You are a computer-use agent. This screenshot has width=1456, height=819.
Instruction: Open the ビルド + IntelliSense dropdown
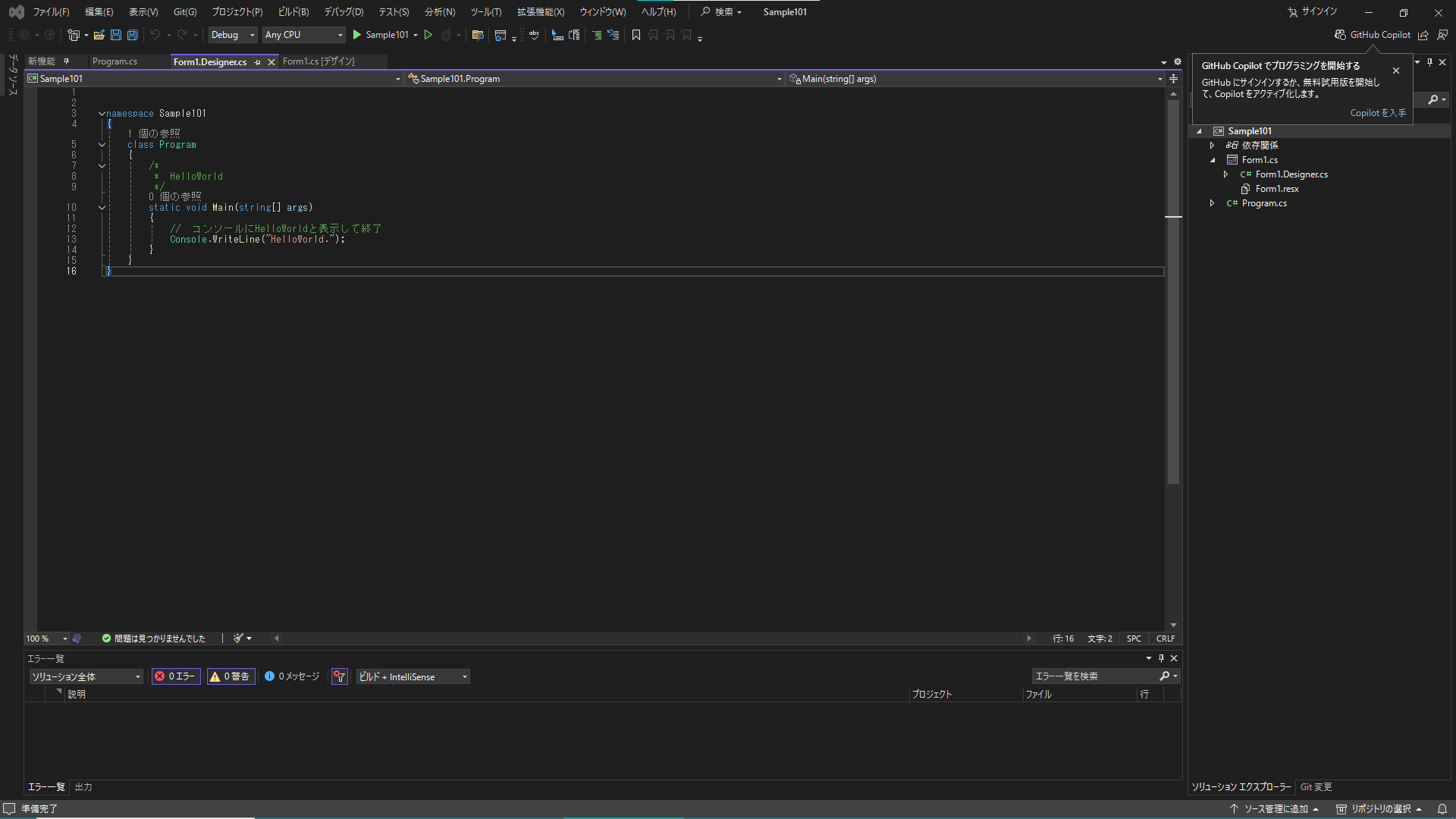[413, 676]
